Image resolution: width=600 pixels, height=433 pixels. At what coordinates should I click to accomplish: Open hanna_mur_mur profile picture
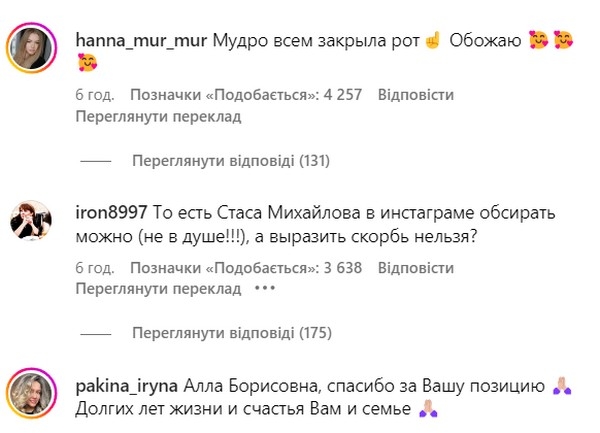31,48
